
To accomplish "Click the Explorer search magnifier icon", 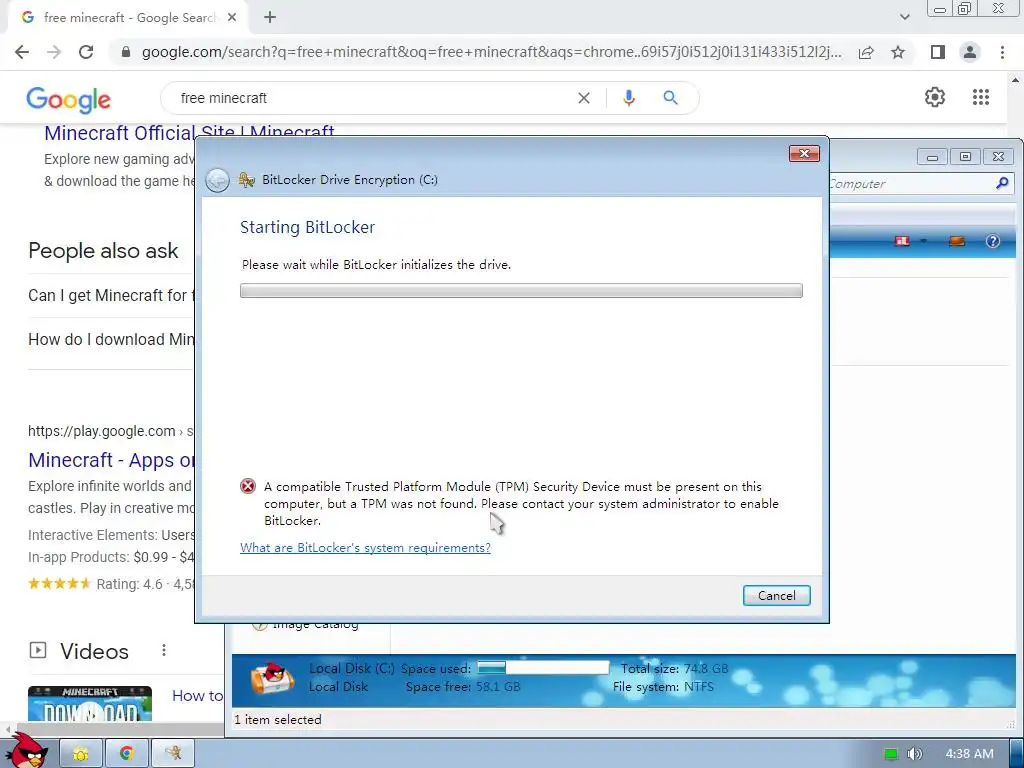I will coord(1002,184).
